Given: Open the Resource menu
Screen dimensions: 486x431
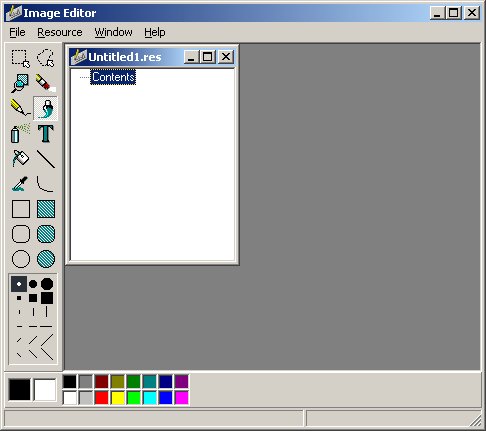Looking at the screenshot, I should tap(60, 32).
